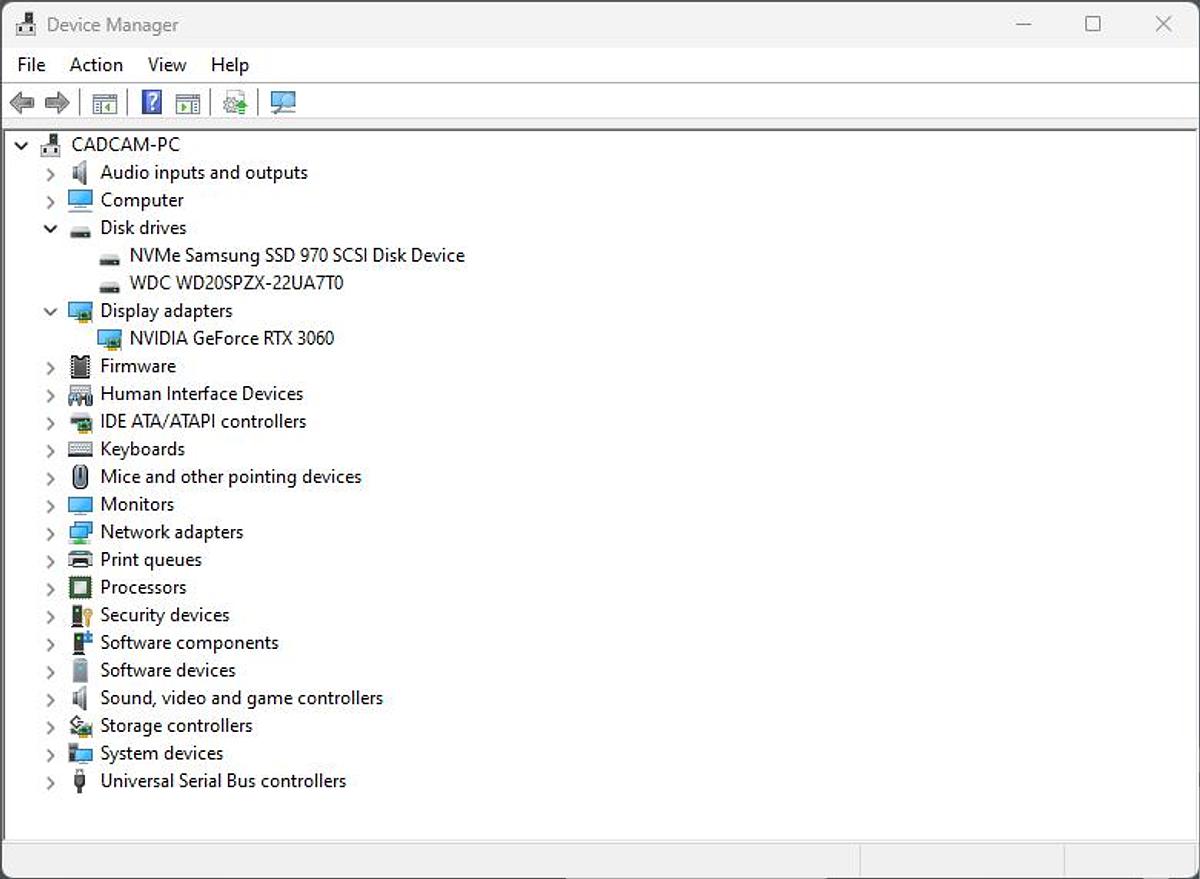Click Show/Hide Console Tree toolbar icon
The height and width of the screenshot is (879, 1200).
(x=104, y=103)
